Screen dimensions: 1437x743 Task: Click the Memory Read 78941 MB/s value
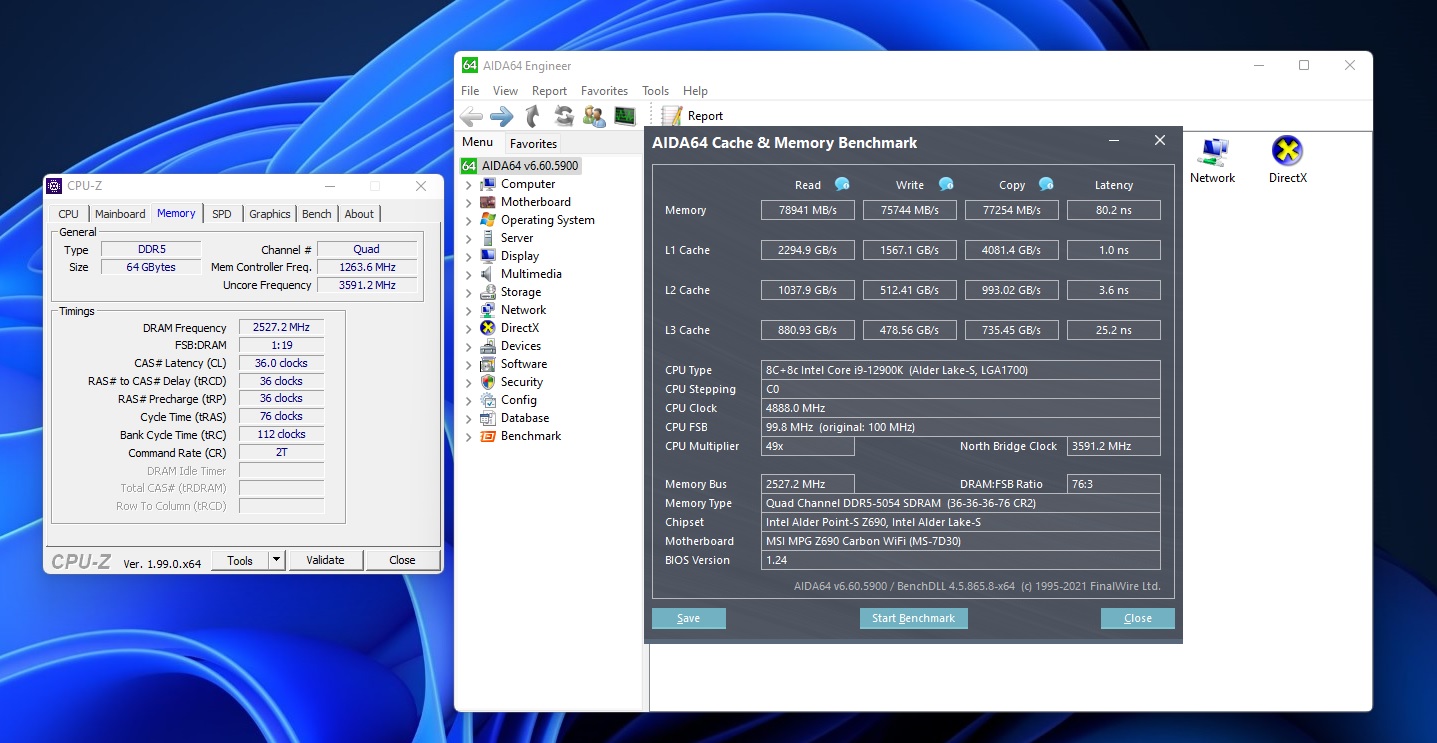(x=808, y=210)
